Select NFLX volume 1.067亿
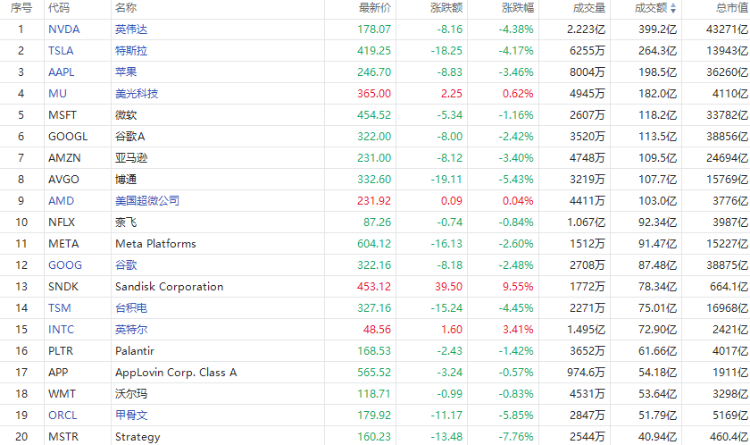This screenshot has width=750, height=445. click(586, 222)
